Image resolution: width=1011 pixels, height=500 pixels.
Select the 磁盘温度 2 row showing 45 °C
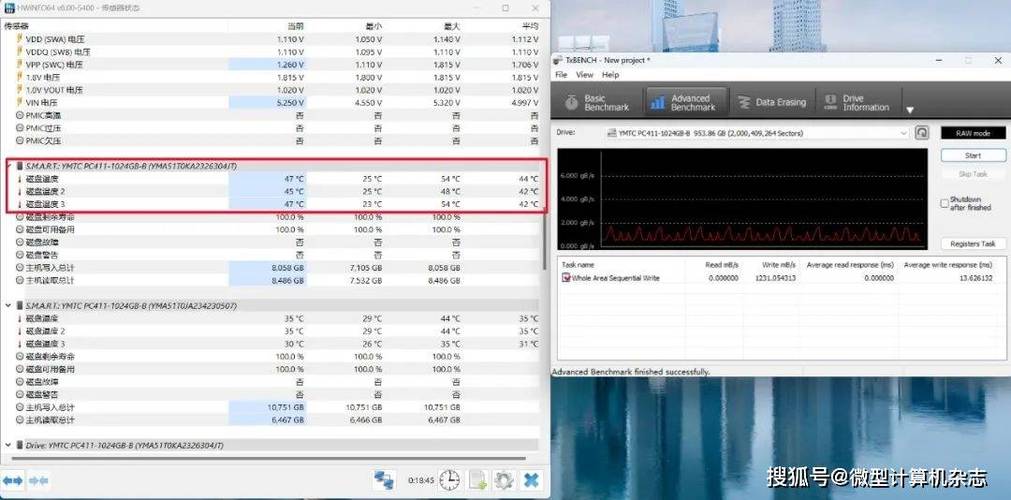click(x=271, y=192)
